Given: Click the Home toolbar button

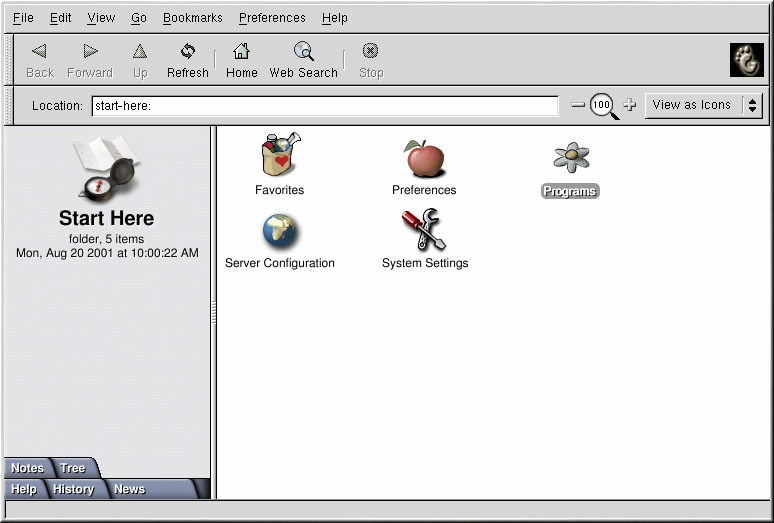Looking at the screenshot, I should pos(241,60).
